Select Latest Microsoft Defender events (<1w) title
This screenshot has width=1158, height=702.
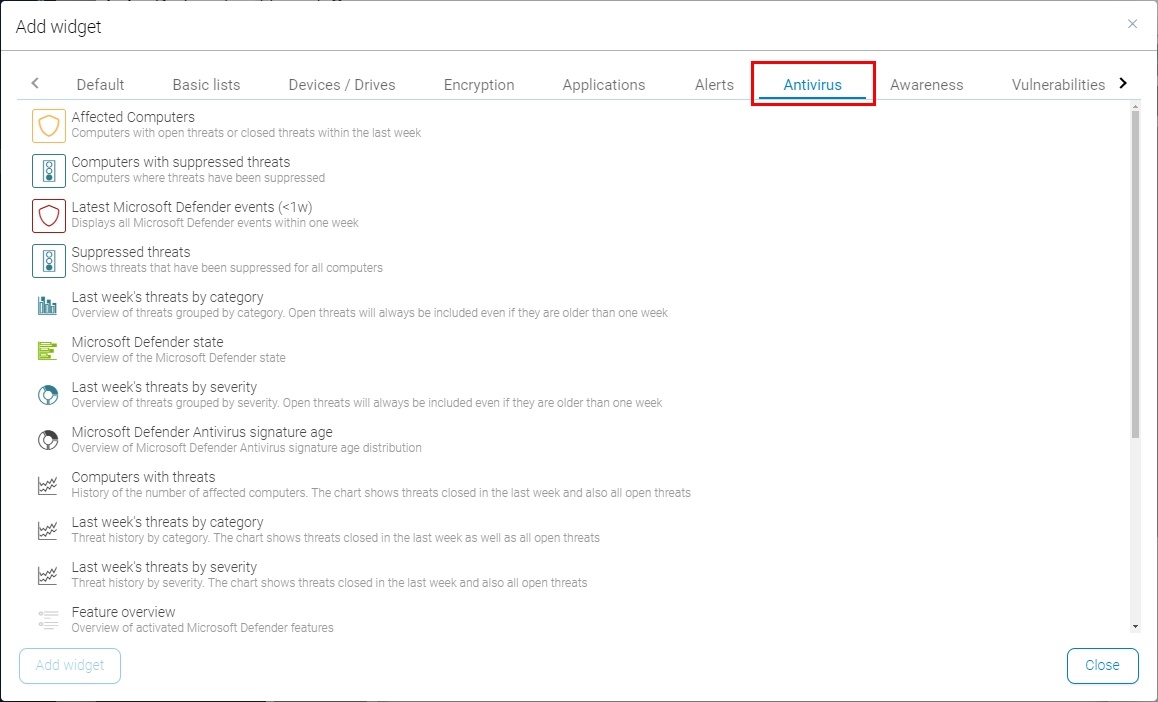192,207
